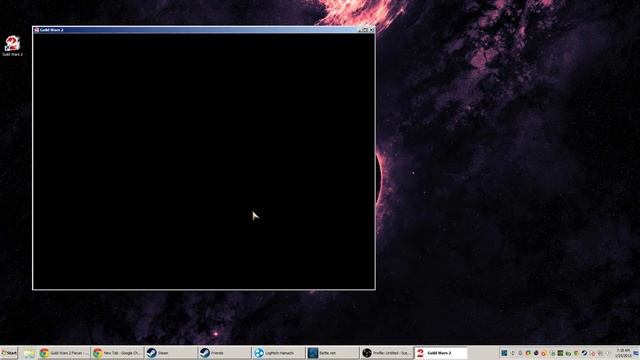Click the Windows Start button
The width and height of the screenshot is (640, 360).
tap(9, 353)
